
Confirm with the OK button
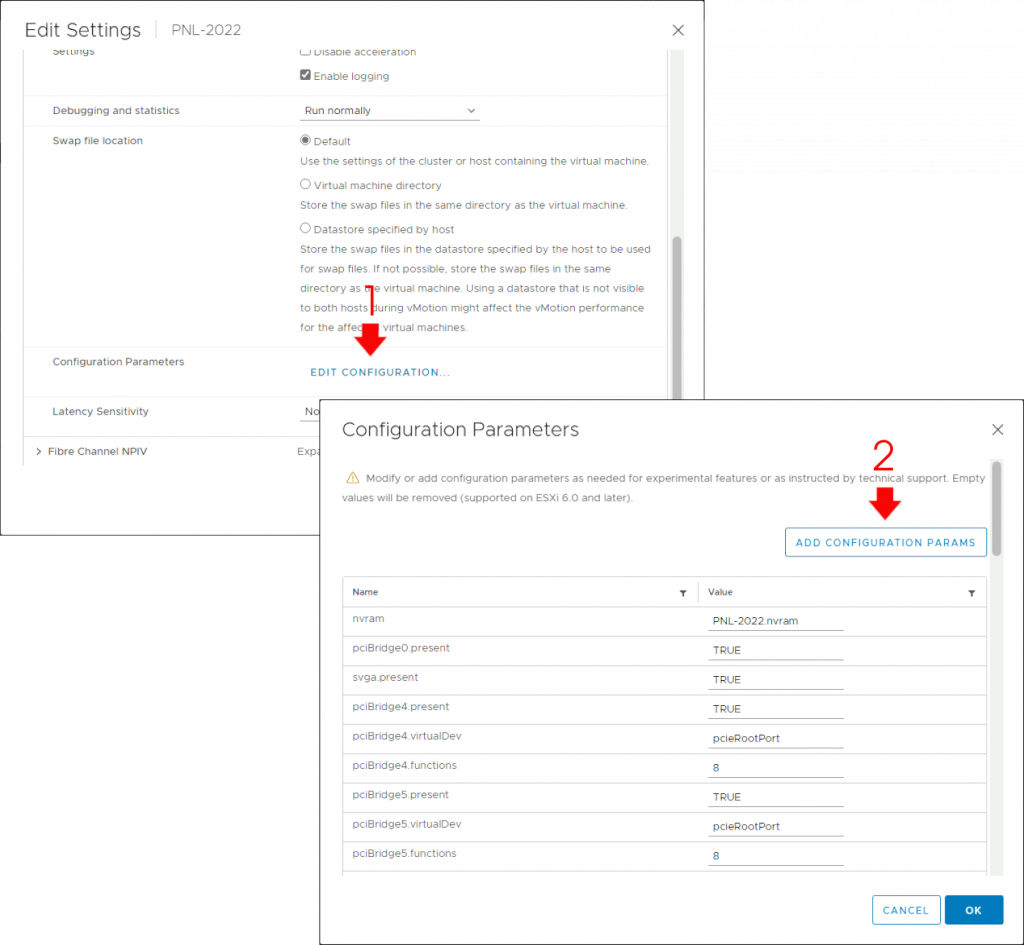click(x=973, y=910)
